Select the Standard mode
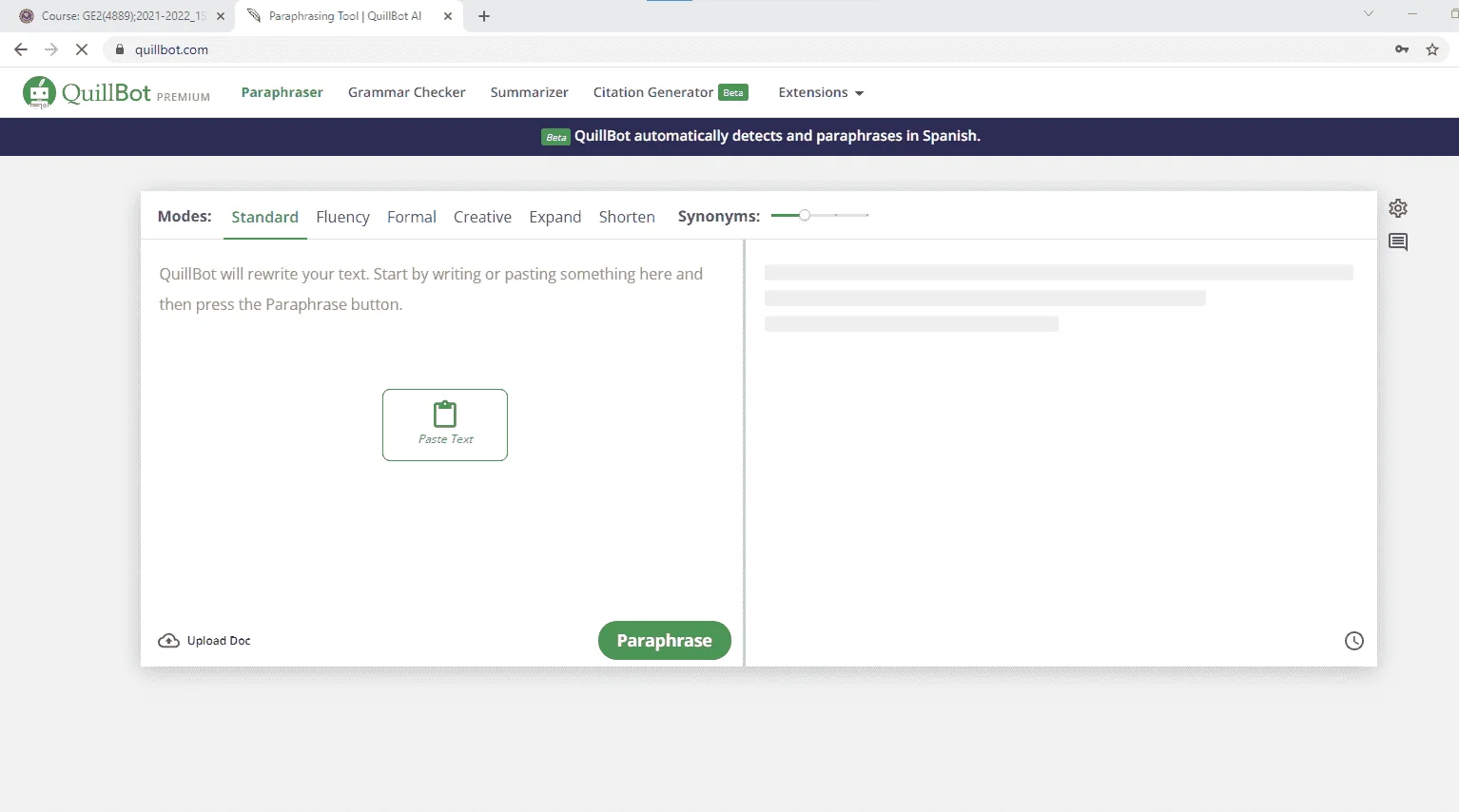This screenshot has height=812, width=1459. [264, 217]
